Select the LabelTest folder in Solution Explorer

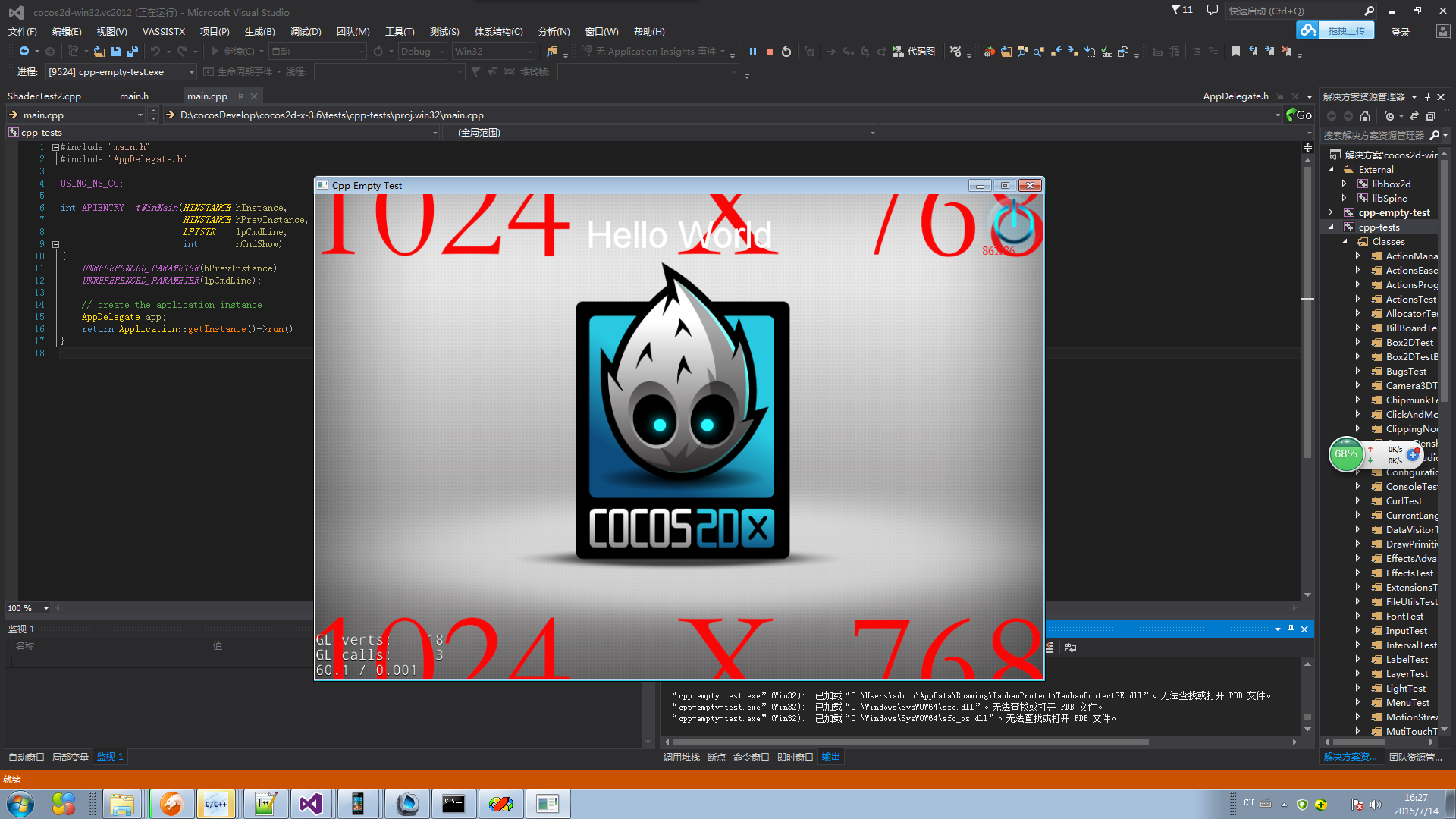click(x=1407, y=660)
